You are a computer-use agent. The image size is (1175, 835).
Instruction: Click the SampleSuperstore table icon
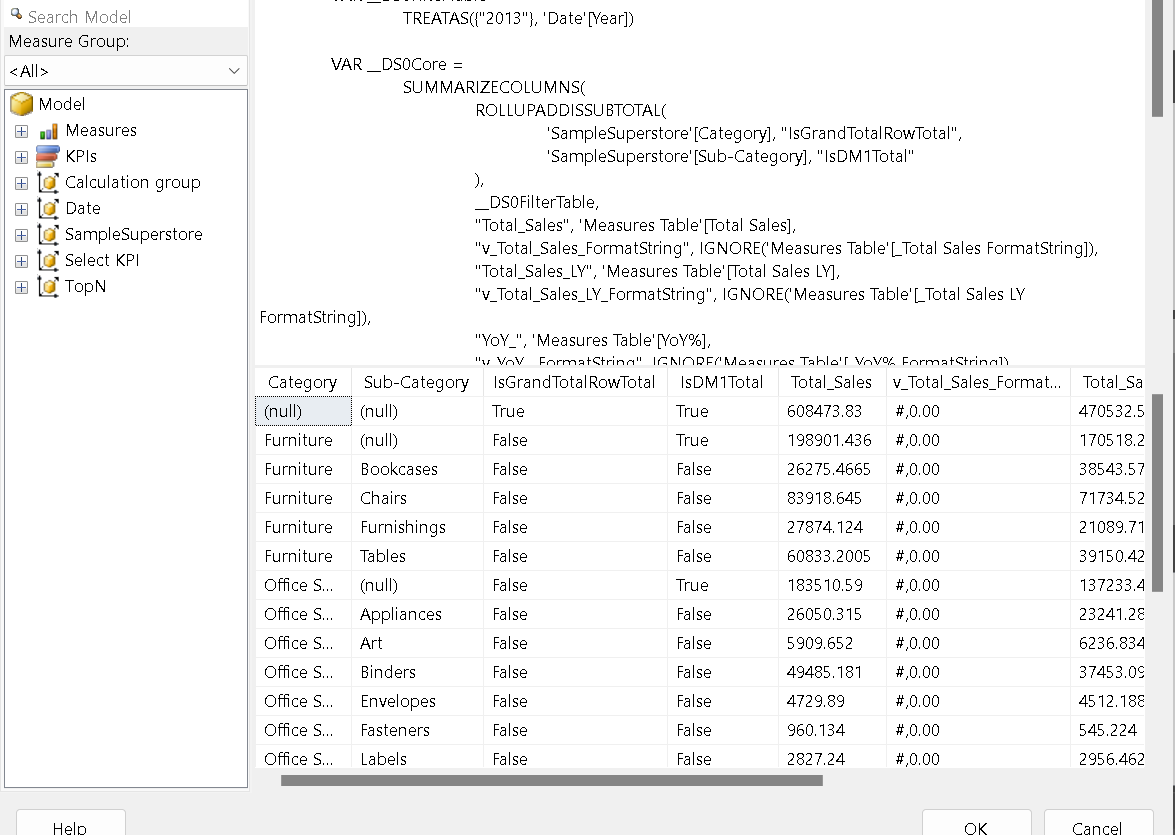pyautogui.click(x=48, y=234)
